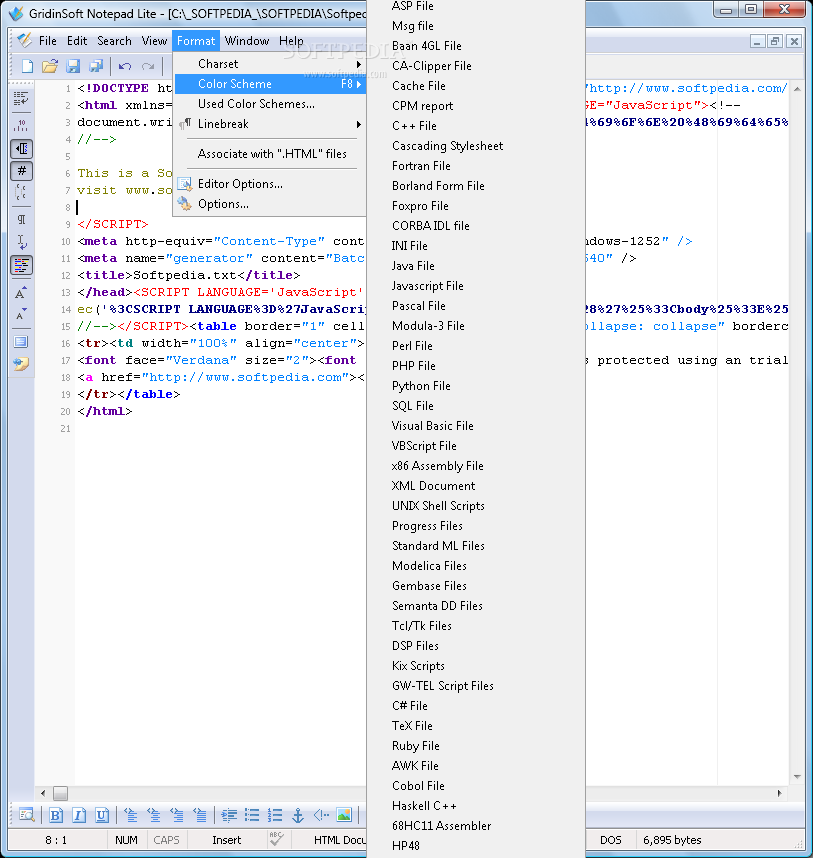Click the justify tag icon

pyautogui.click(x=200, y=815)
